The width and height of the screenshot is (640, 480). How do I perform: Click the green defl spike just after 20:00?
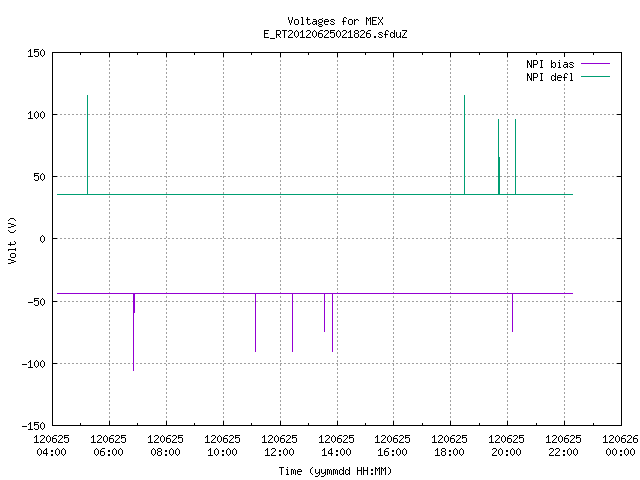point(516,157)
